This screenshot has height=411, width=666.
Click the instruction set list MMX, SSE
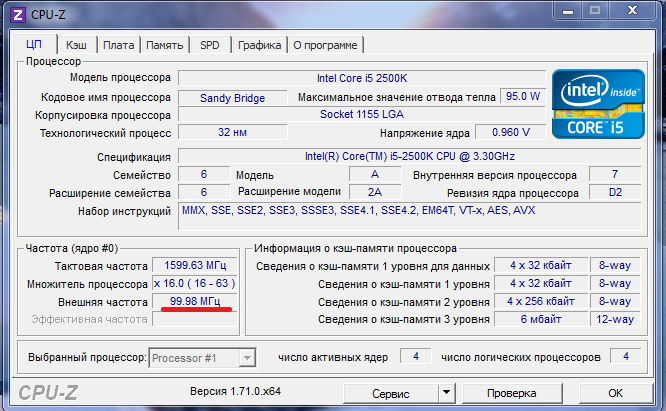pyautogui.click(x=409, y=216)
